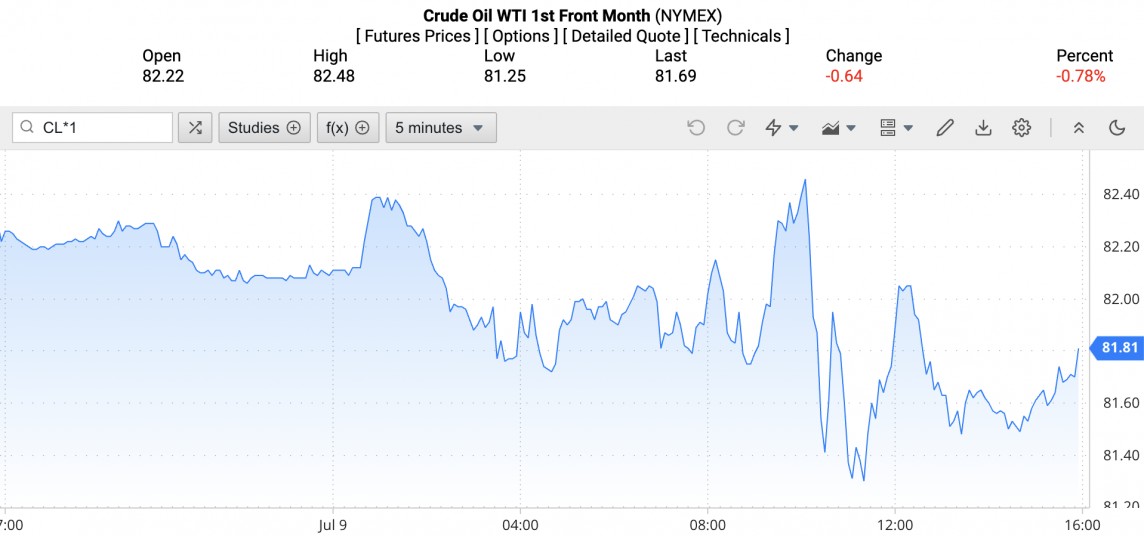Screen dimensions: 1144x536
Task: View the Technicals link
Action: [x=741, y=36]
